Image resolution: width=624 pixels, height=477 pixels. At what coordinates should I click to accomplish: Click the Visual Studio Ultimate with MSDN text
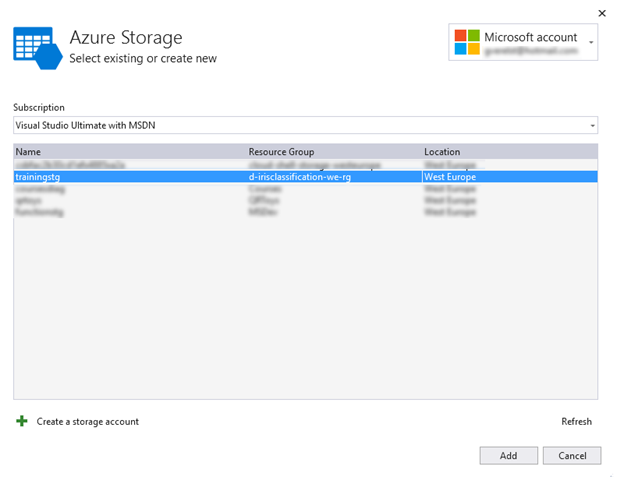click(85, 125)
